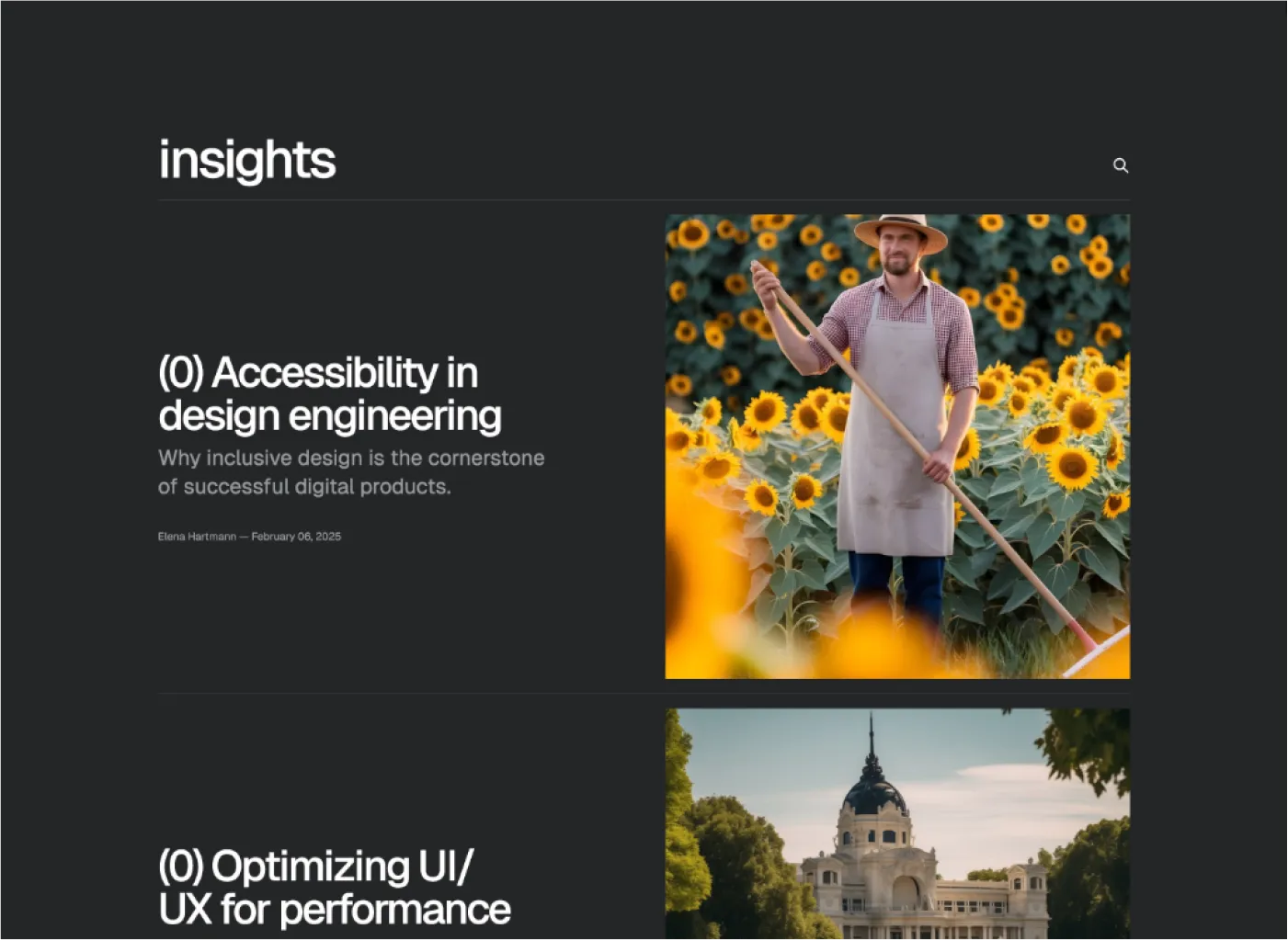Click the 'Why inclusive design is the cornerstone' subtitle

tap(351, 472)
